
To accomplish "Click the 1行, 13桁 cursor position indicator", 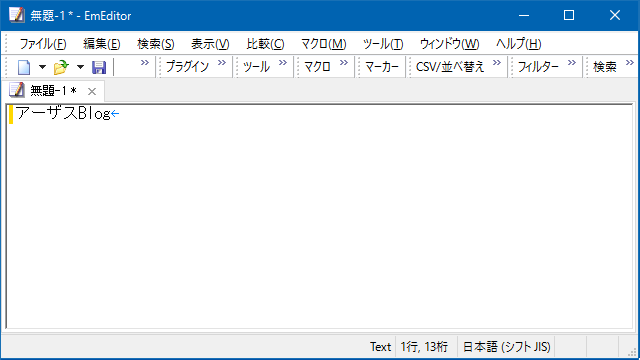I will [x=424, y=347].
